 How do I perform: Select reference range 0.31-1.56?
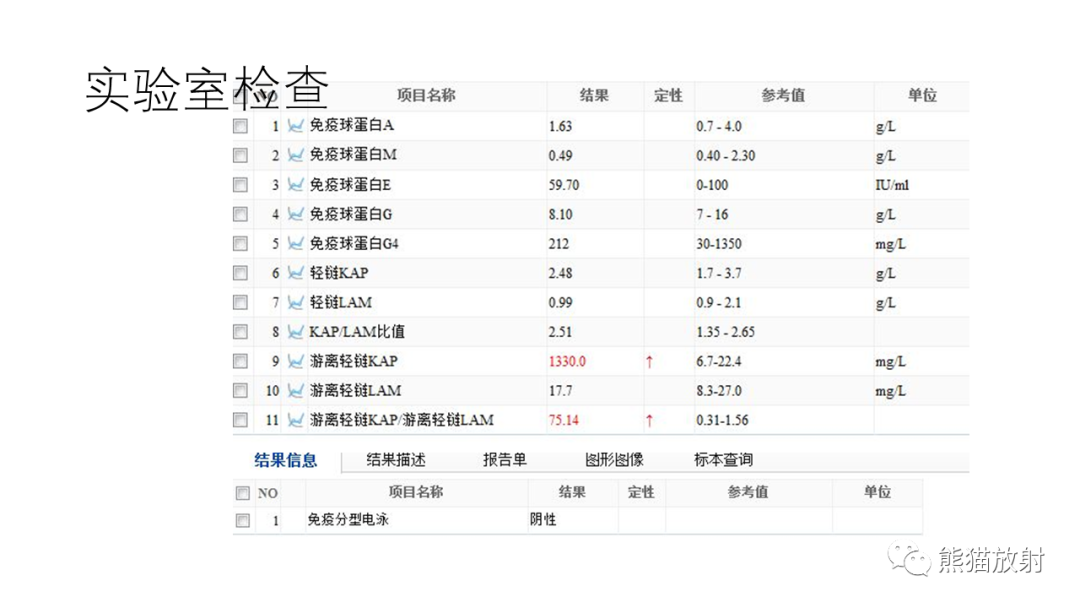(x=722, y=420)
